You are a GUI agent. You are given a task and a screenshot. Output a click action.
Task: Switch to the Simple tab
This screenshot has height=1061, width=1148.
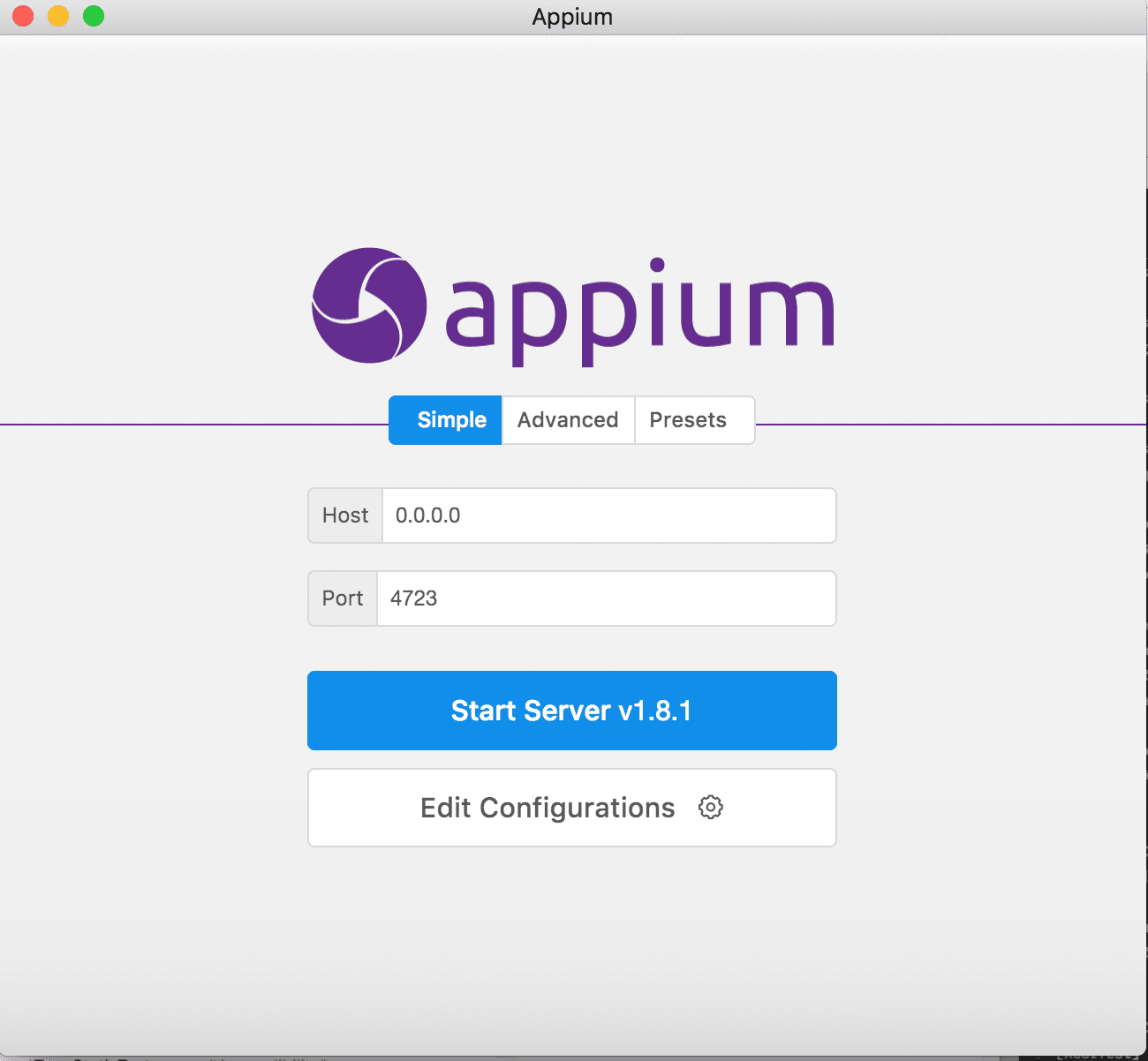coord(446,420)
